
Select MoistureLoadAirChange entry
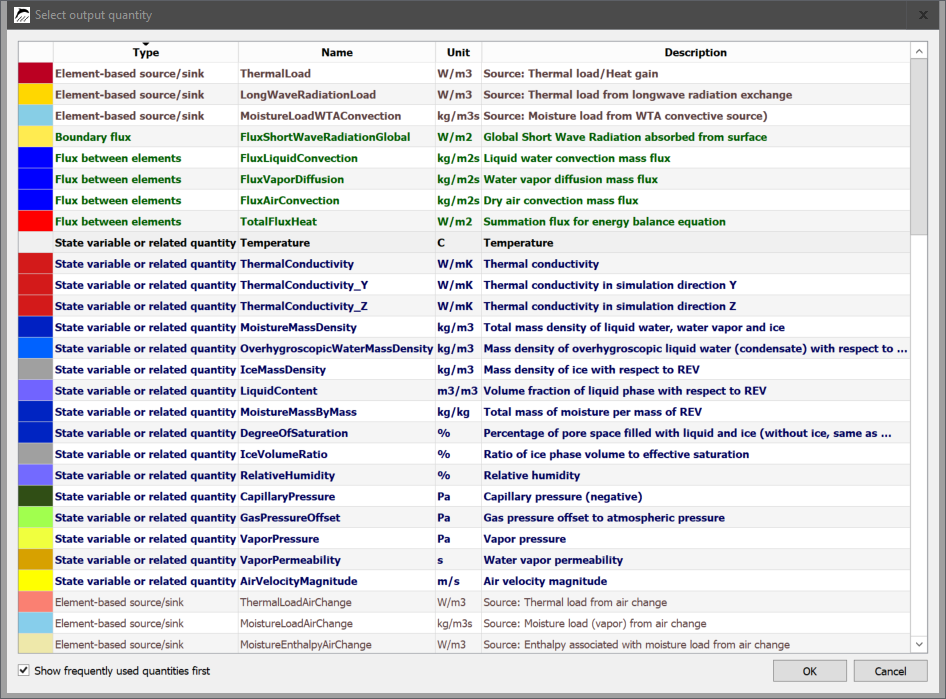337,623
